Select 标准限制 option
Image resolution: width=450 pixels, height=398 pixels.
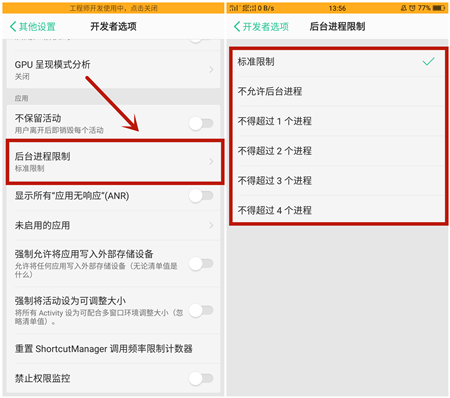point(338,62)
